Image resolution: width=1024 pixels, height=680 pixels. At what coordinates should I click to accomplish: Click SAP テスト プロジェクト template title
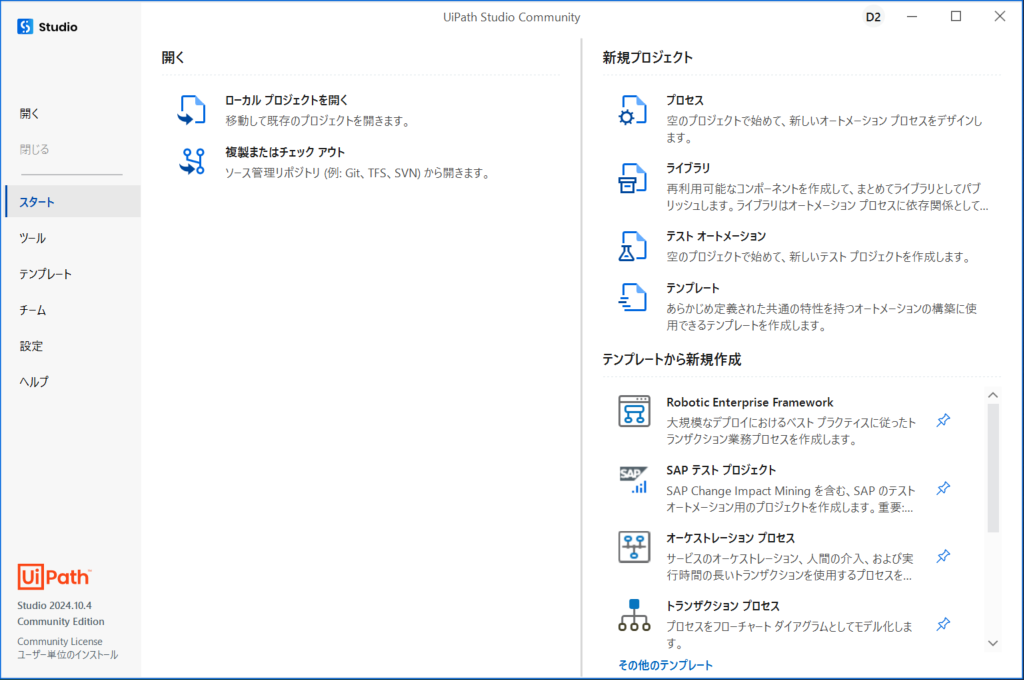(721, 470)
